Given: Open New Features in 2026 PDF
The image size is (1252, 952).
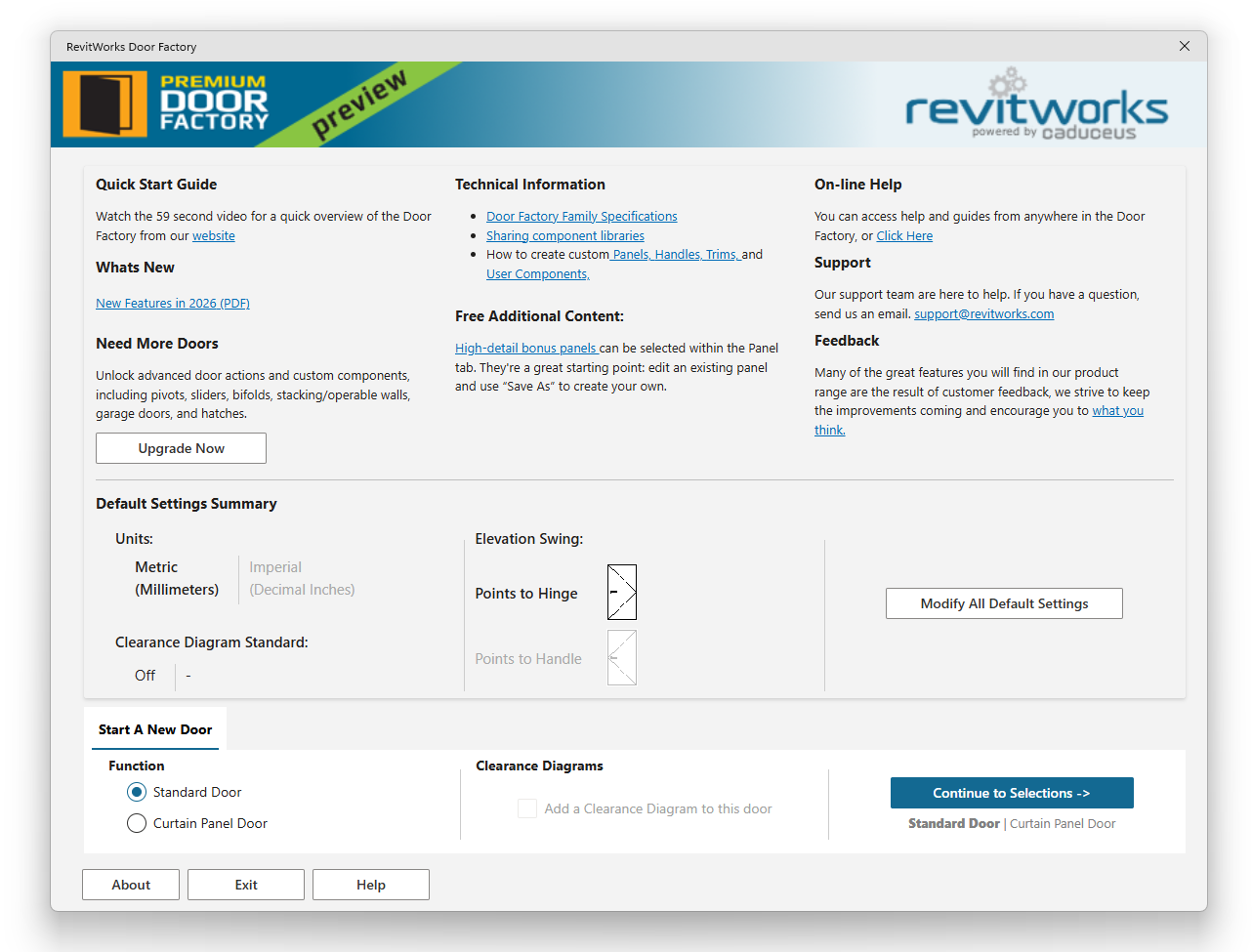Looking at the screenshot, I should pos(172,303).
